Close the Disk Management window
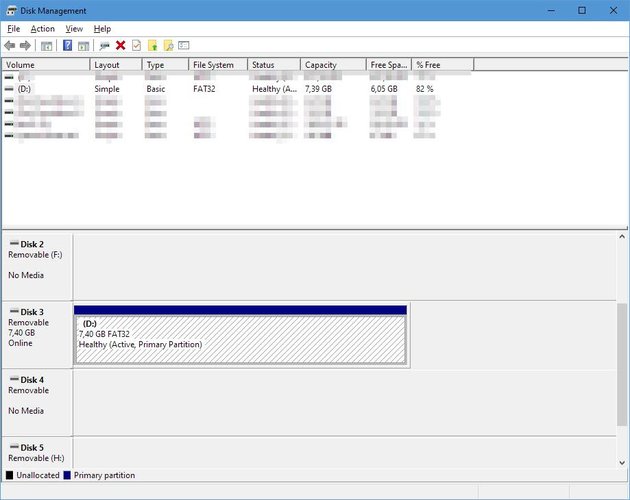 click(613, 10)
